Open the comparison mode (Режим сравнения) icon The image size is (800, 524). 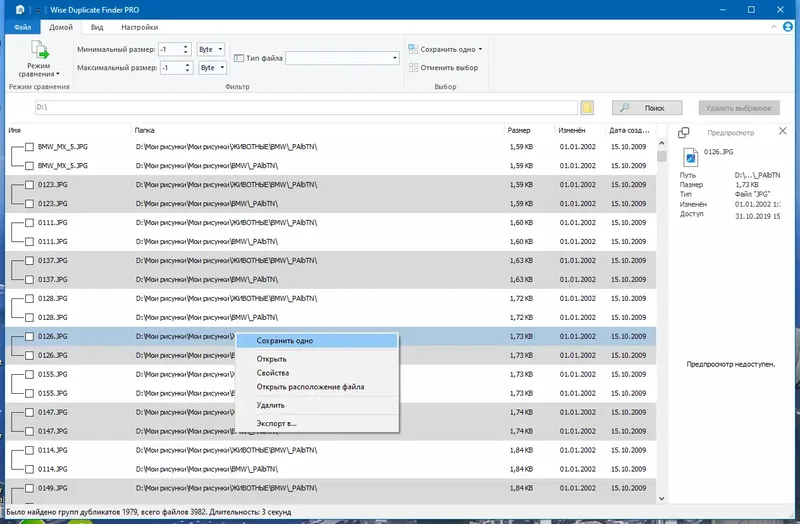point(39,50)
